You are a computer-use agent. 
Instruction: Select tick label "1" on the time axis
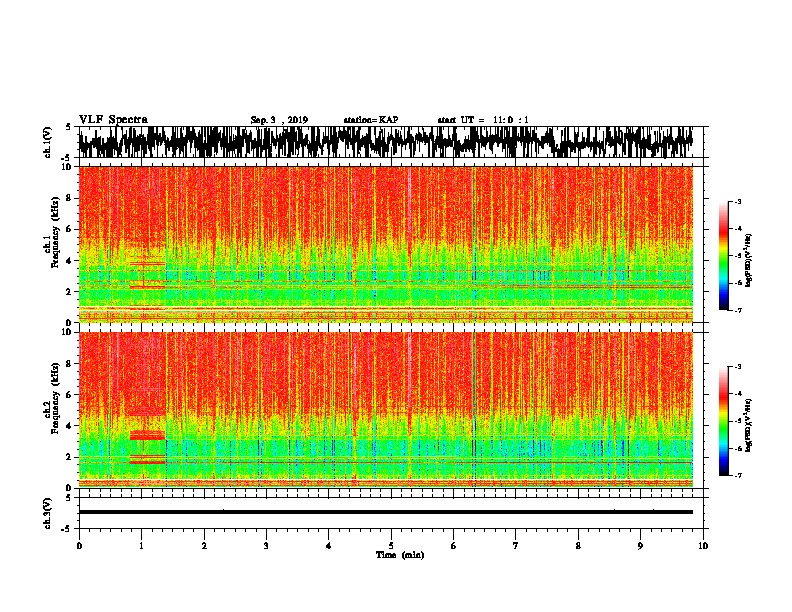coord(141,546)
